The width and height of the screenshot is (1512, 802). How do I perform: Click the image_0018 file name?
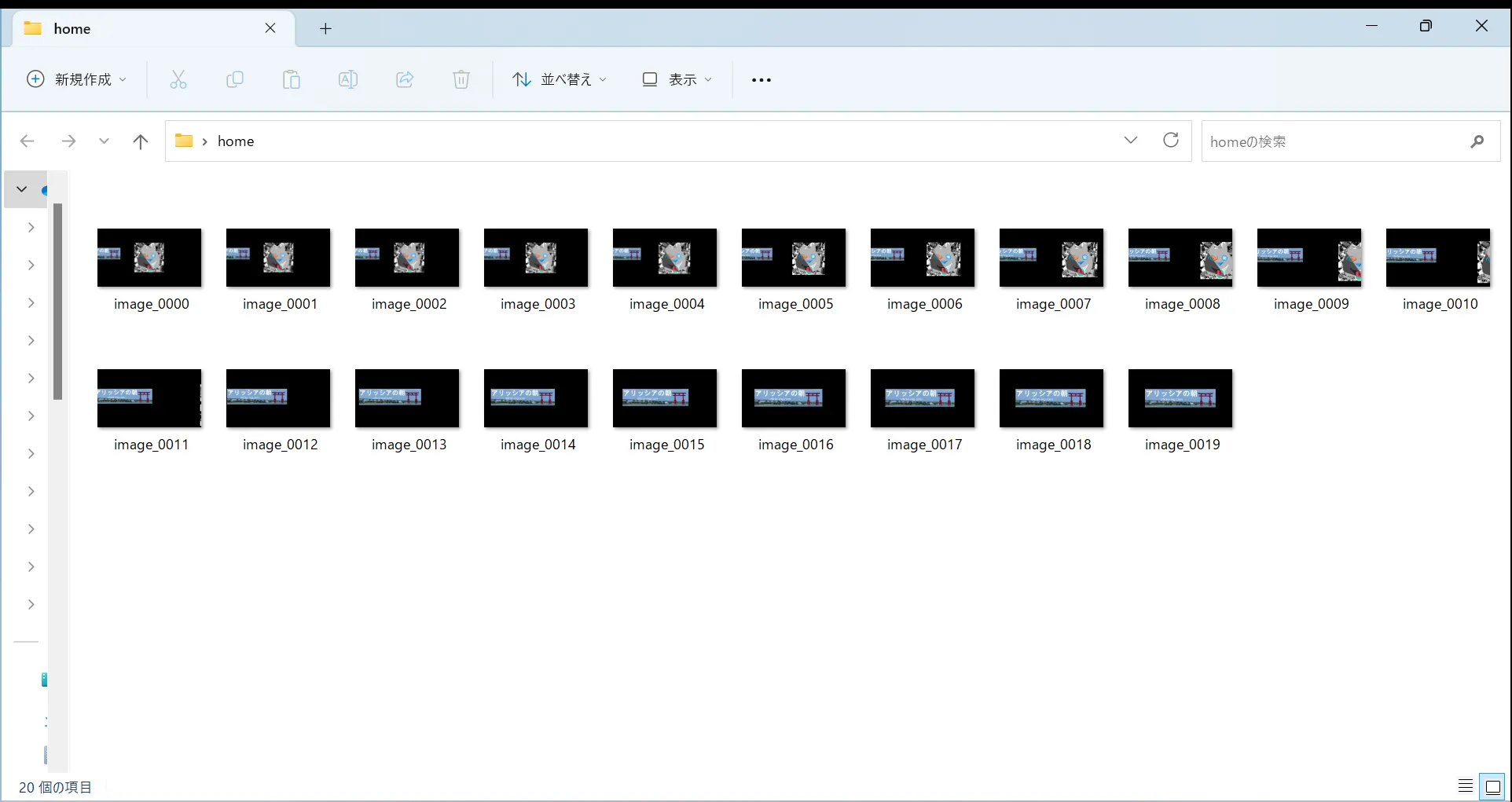1053,445
